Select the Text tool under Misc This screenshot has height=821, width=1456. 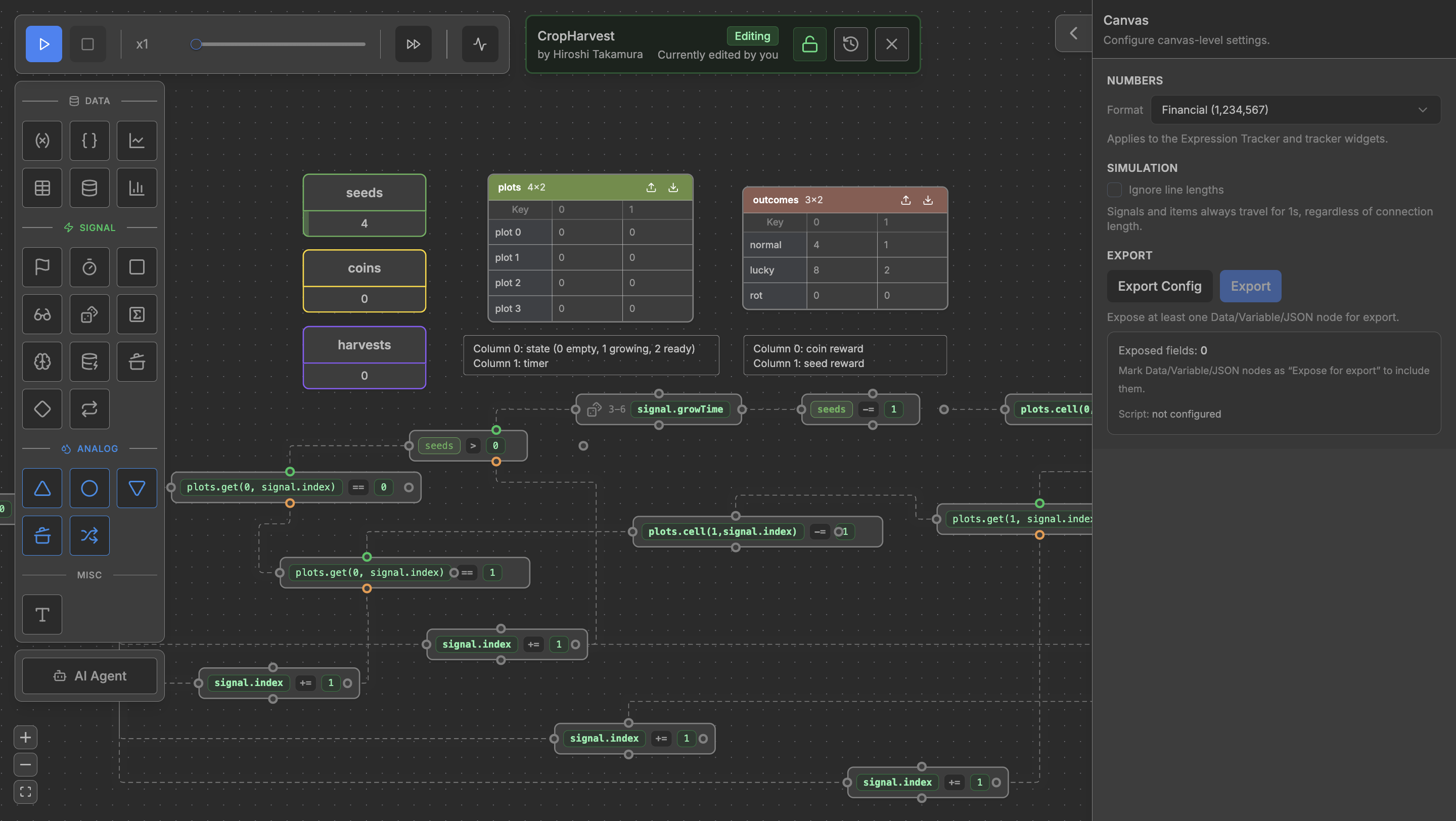(x=42, y=614)
